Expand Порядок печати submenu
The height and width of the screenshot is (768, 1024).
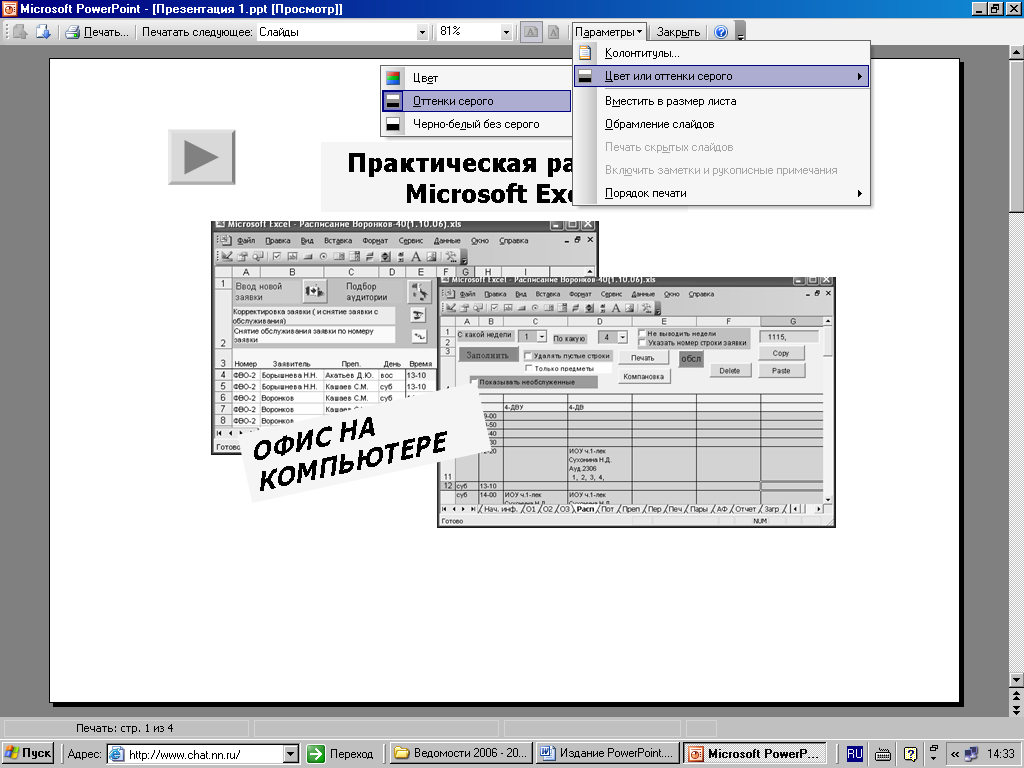[x=722, y=193]
